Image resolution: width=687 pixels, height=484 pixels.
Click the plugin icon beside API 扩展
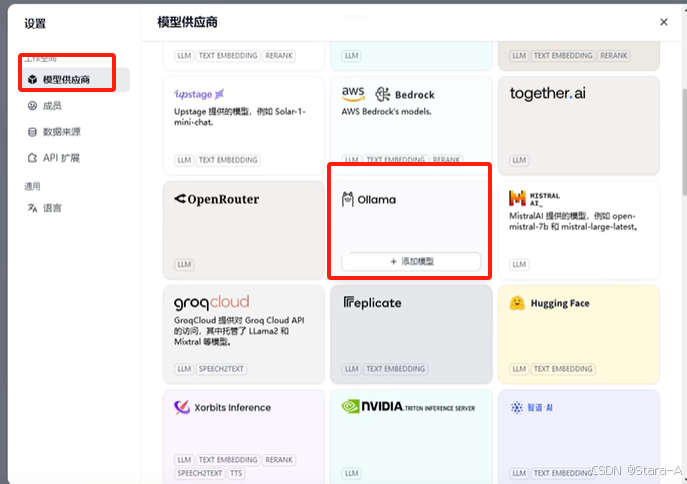32,158
